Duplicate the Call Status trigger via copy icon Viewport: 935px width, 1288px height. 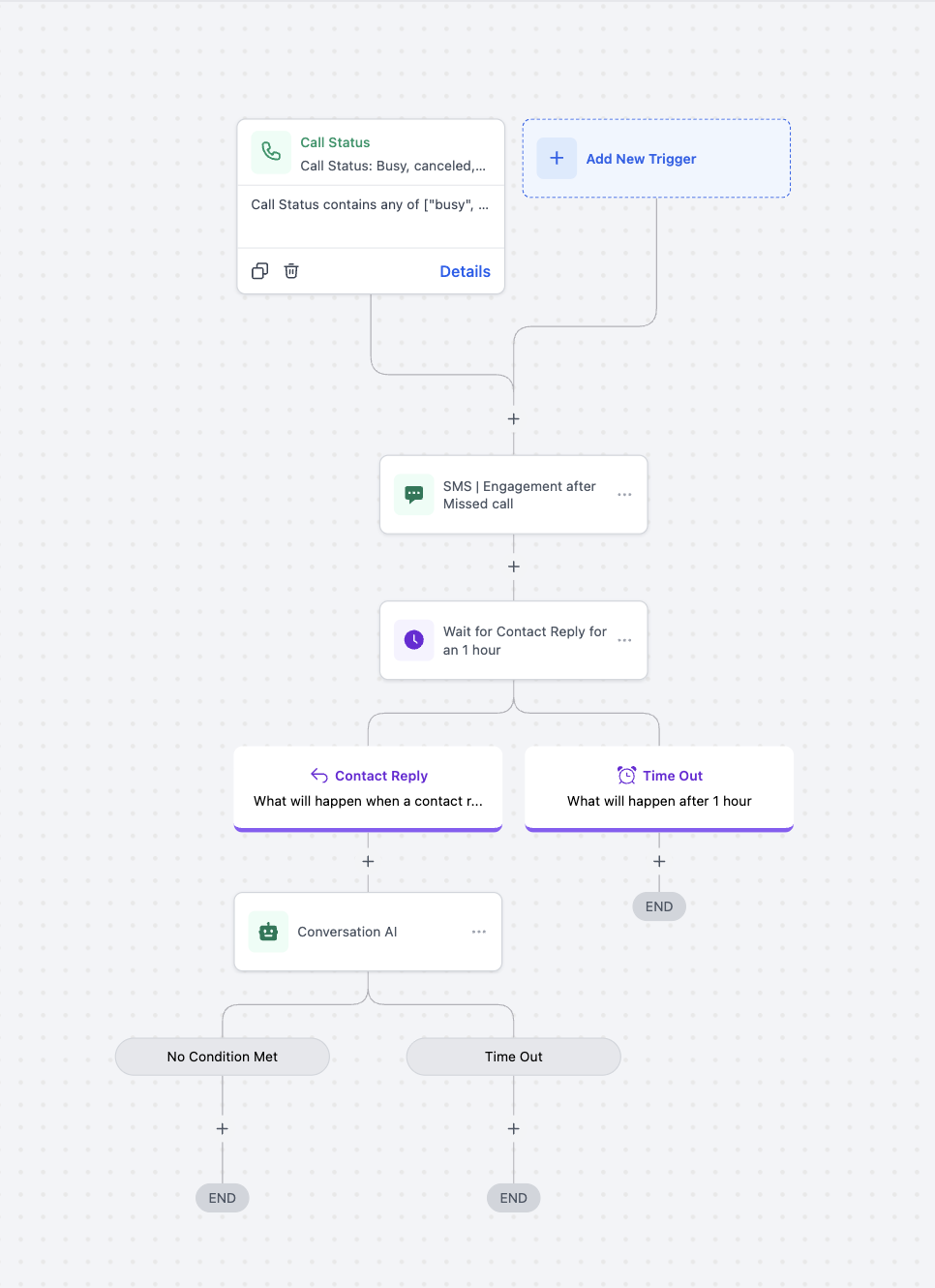(259, 271)
